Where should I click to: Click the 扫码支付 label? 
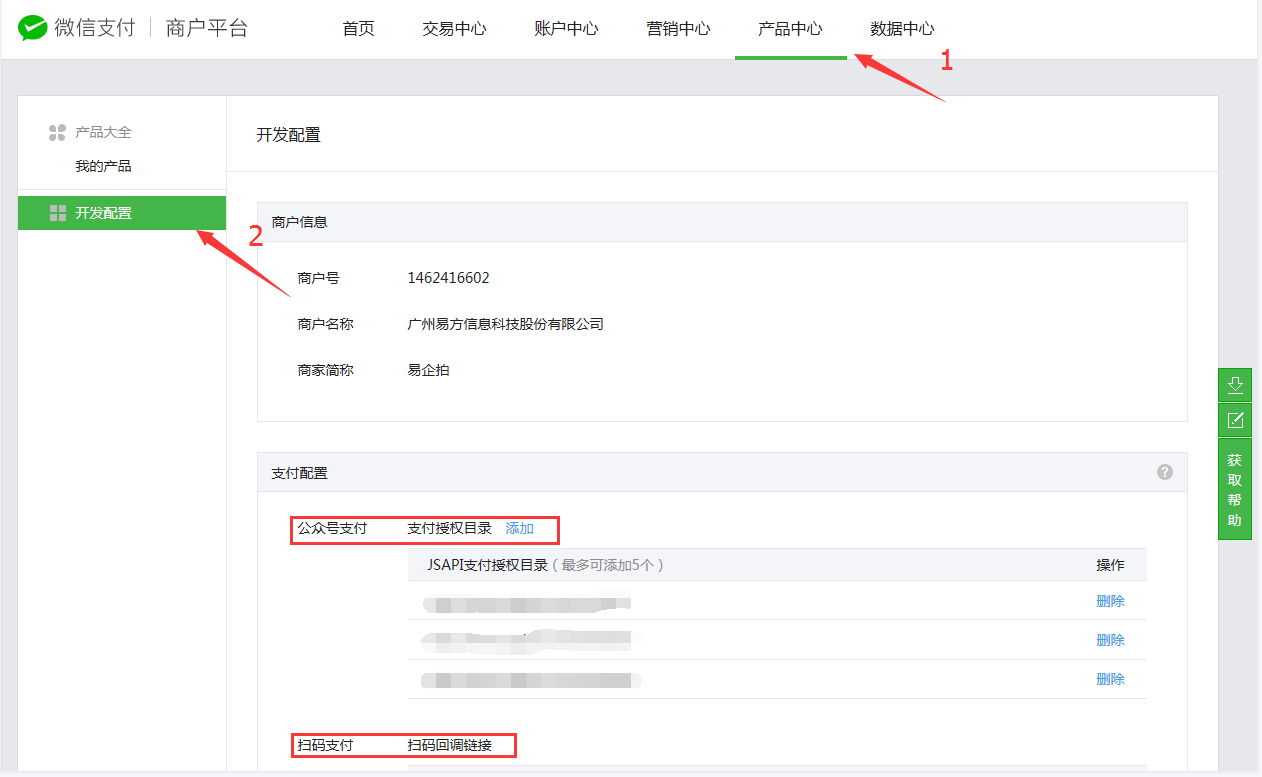325,745
